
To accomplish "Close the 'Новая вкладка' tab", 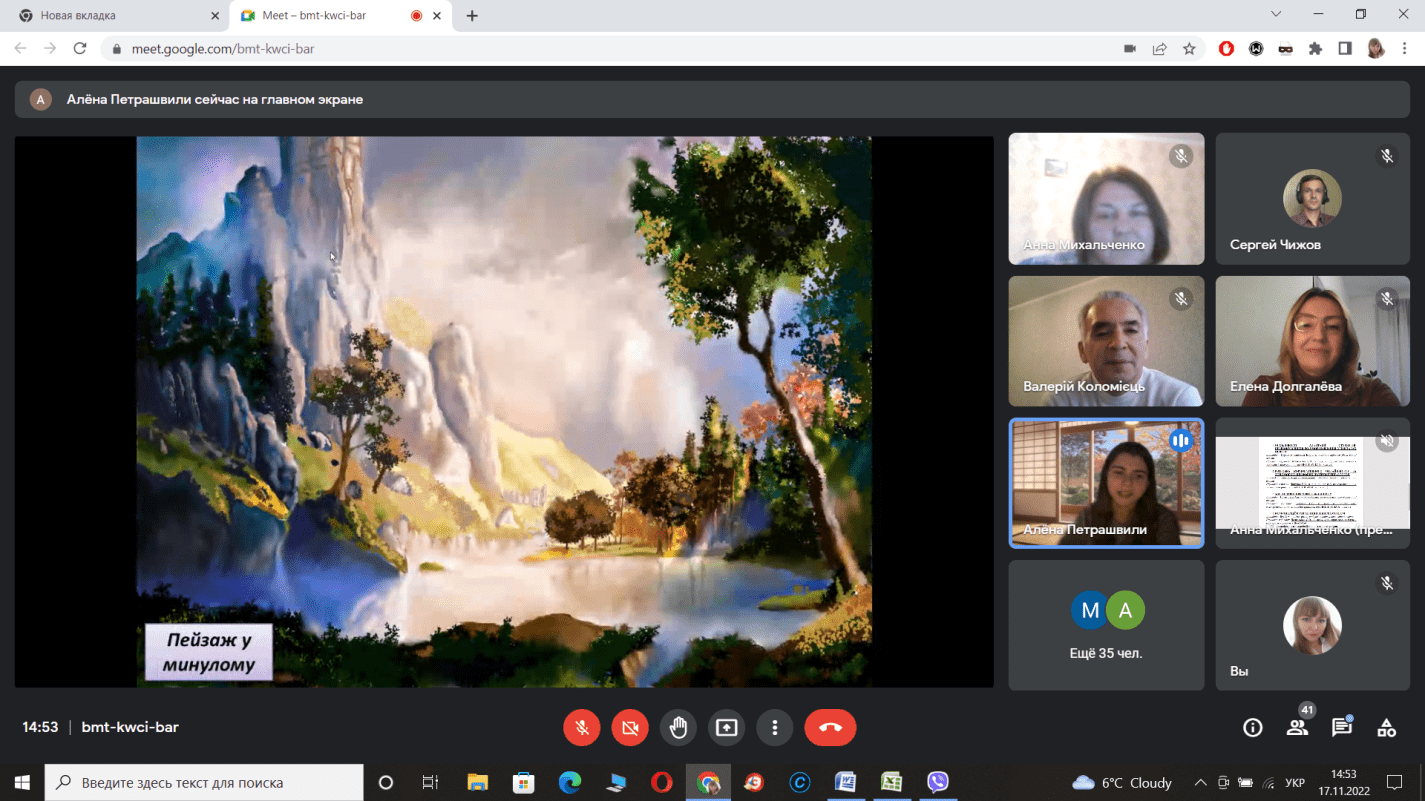I will coord(215,16).
